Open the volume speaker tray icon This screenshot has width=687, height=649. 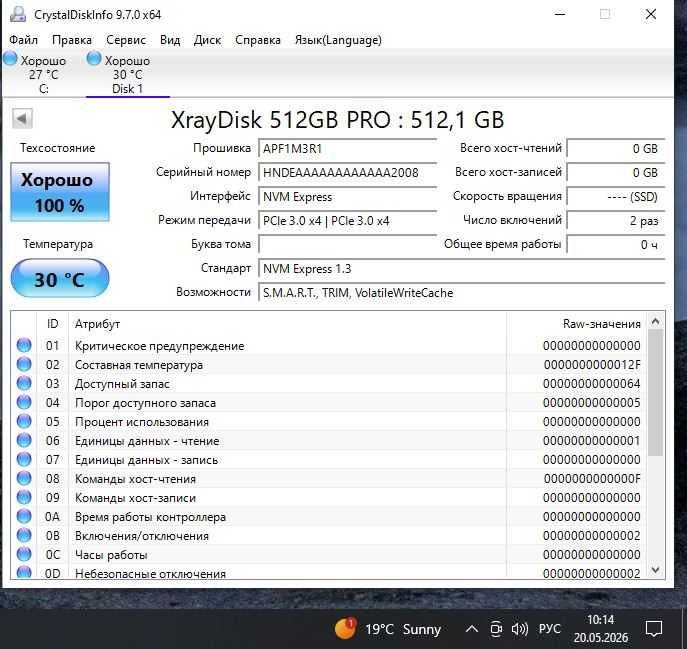tap(520, 629)
